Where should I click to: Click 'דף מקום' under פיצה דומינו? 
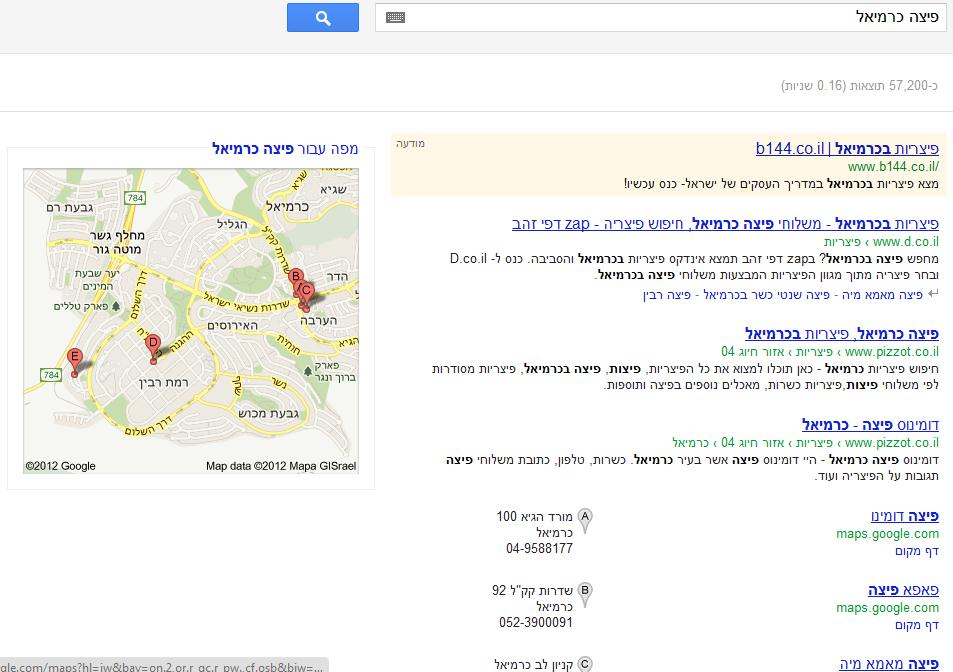[917, 551]
